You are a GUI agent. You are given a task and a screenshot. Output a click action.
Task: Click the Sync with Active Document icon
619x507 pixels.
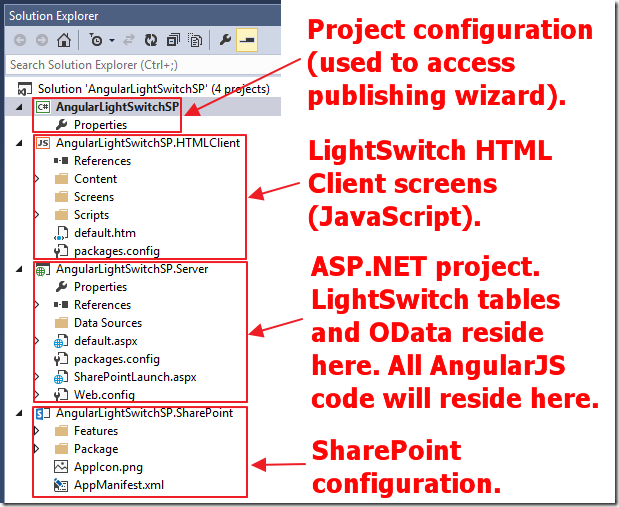coord(129,40)
